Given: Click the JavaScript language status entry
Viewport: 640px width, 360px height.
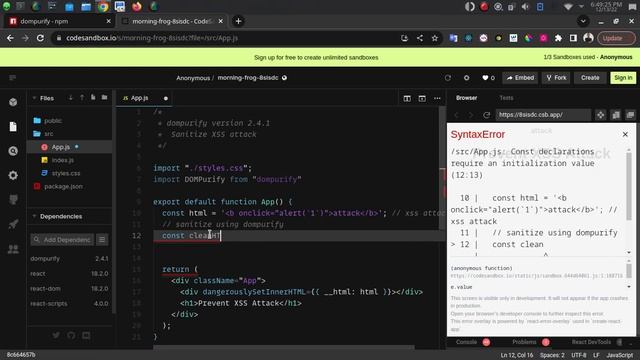Looking at the screenshot, I should (619, 355).
